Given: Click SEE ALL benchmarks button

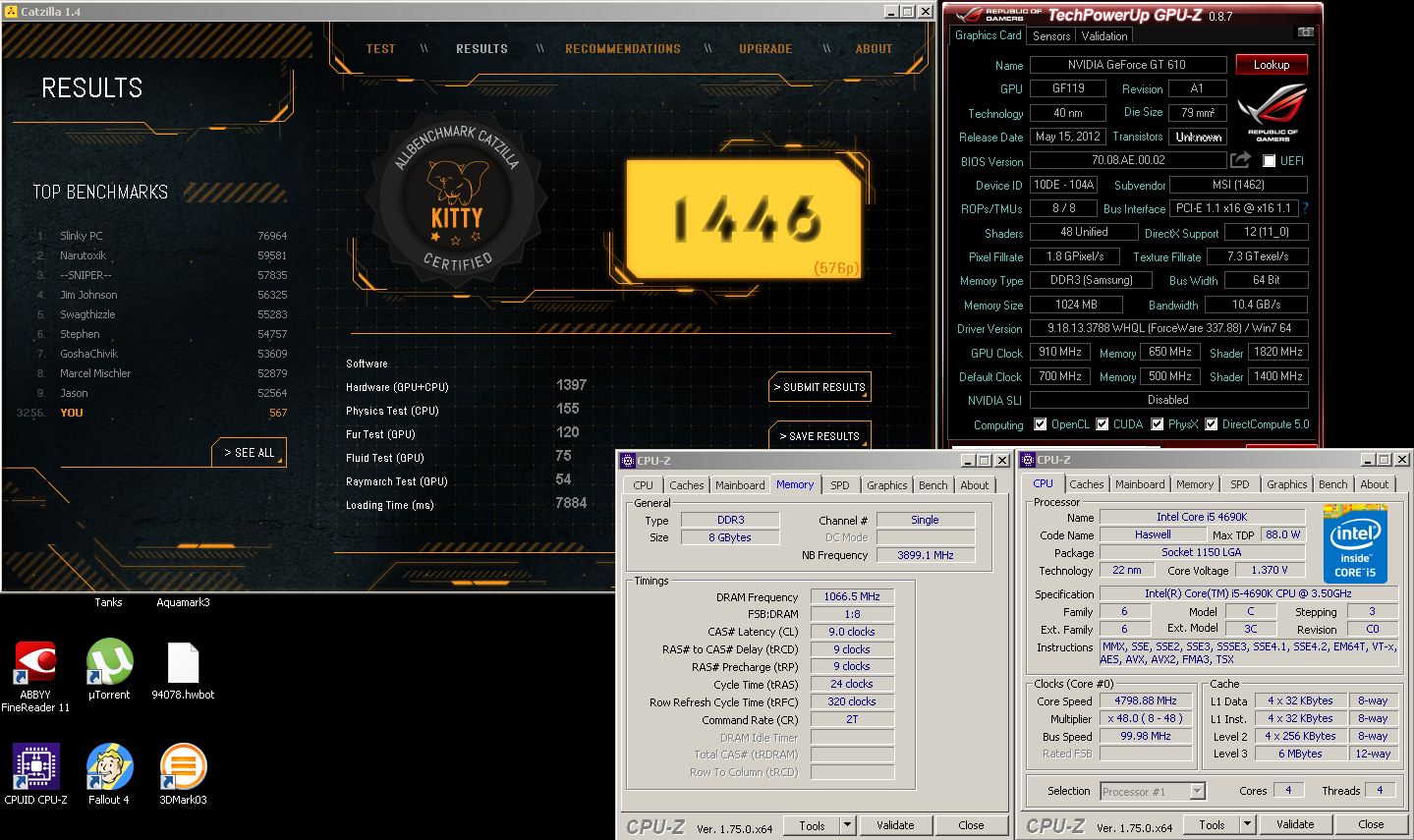Looking at the screenshot, I should [x=250, y=452].
